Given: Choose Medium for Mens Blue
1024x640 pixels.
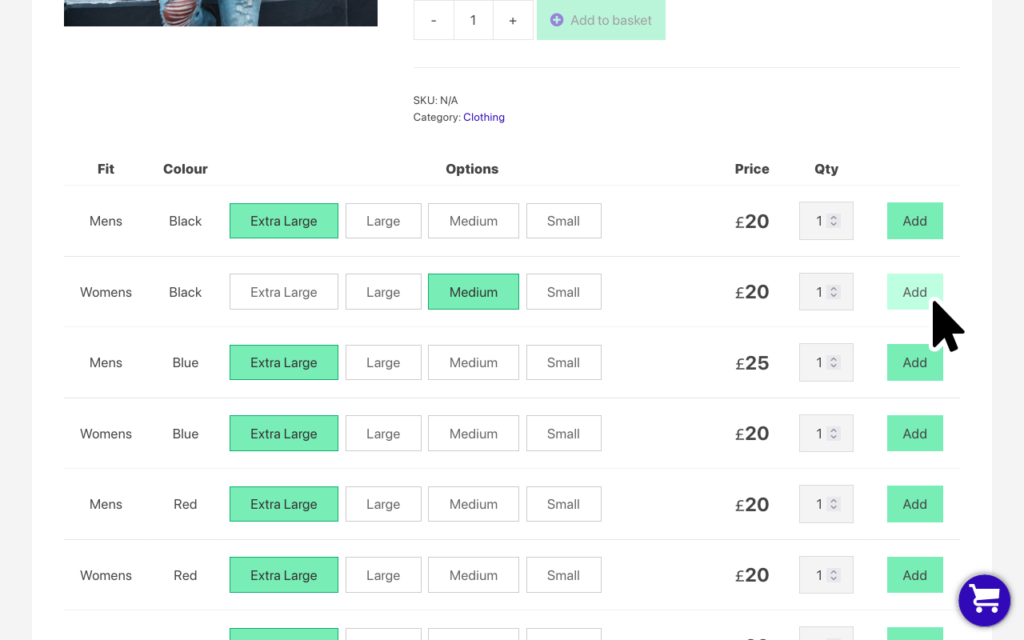Looking at the screenshot, I should coord(473,362).
